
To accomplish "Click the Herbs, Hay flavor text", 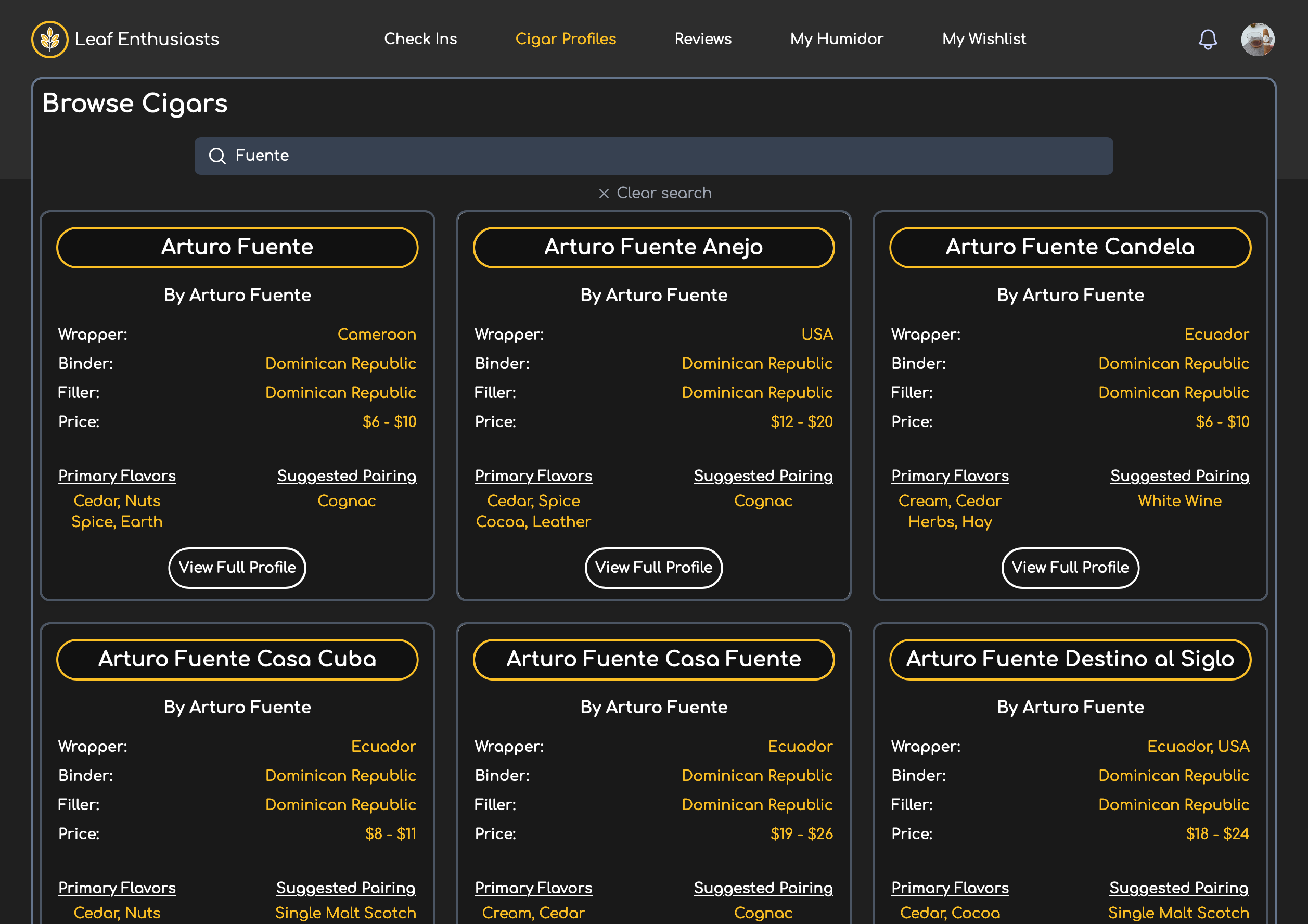I will click(x=950, y=522).
